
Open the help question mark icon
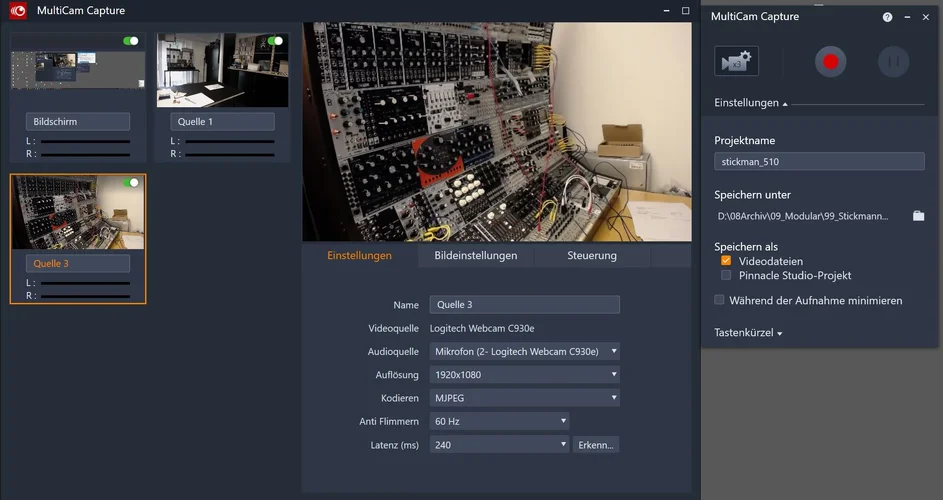coord(887,17)
